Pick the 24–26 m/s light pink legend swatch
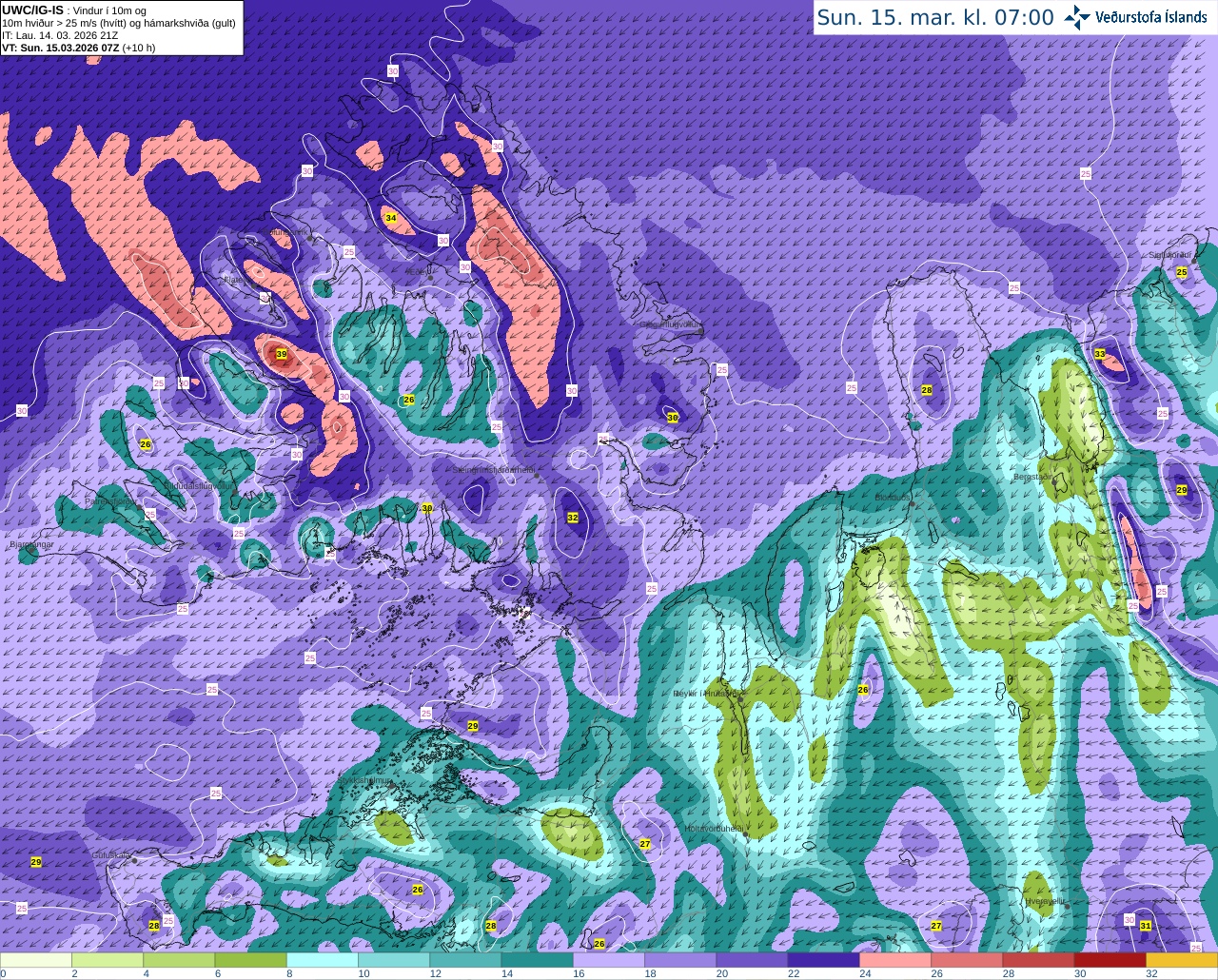 pos(895,960)
